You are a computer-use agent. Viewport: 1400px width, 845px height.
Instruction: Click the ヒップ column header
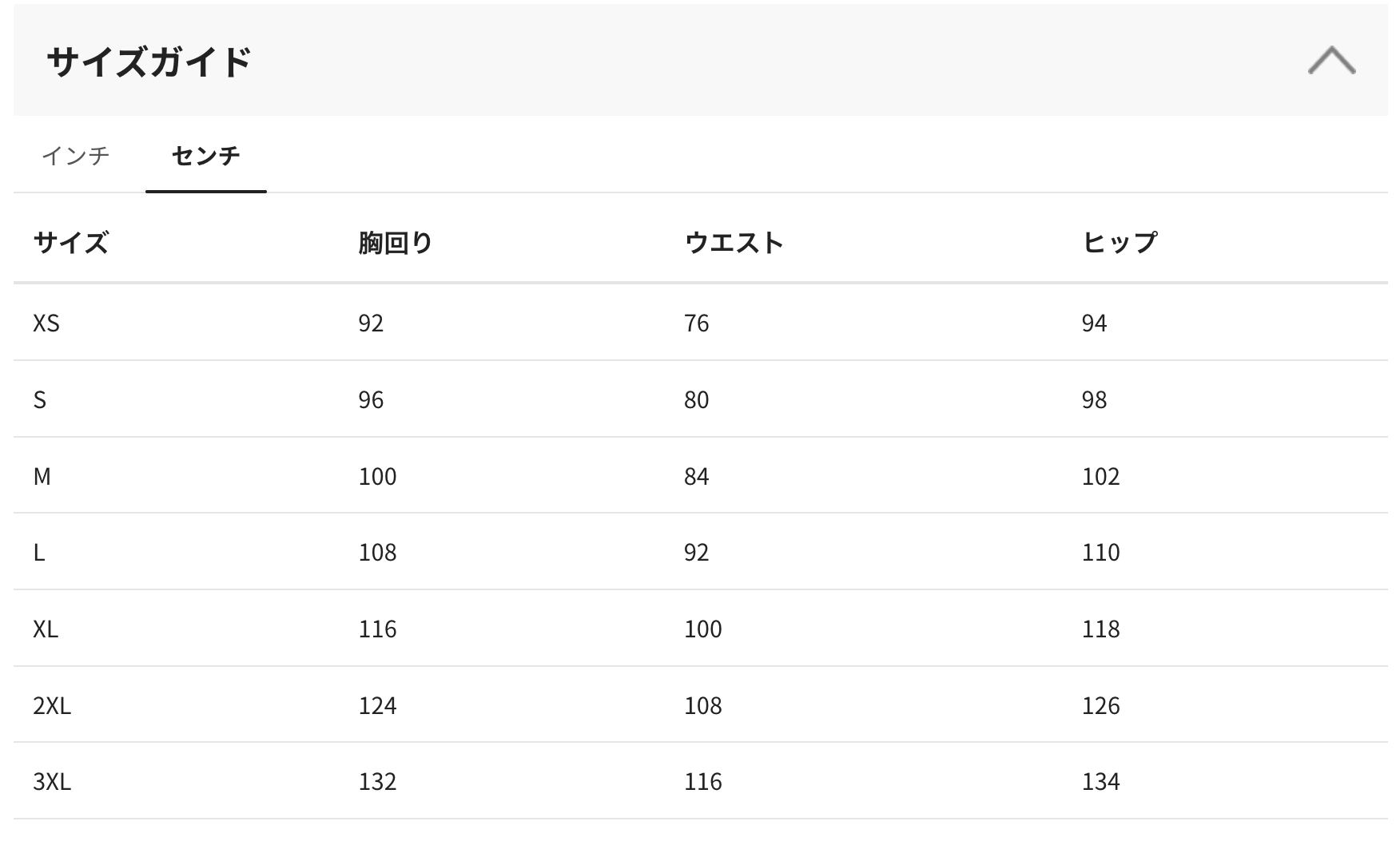(1119, 242)
